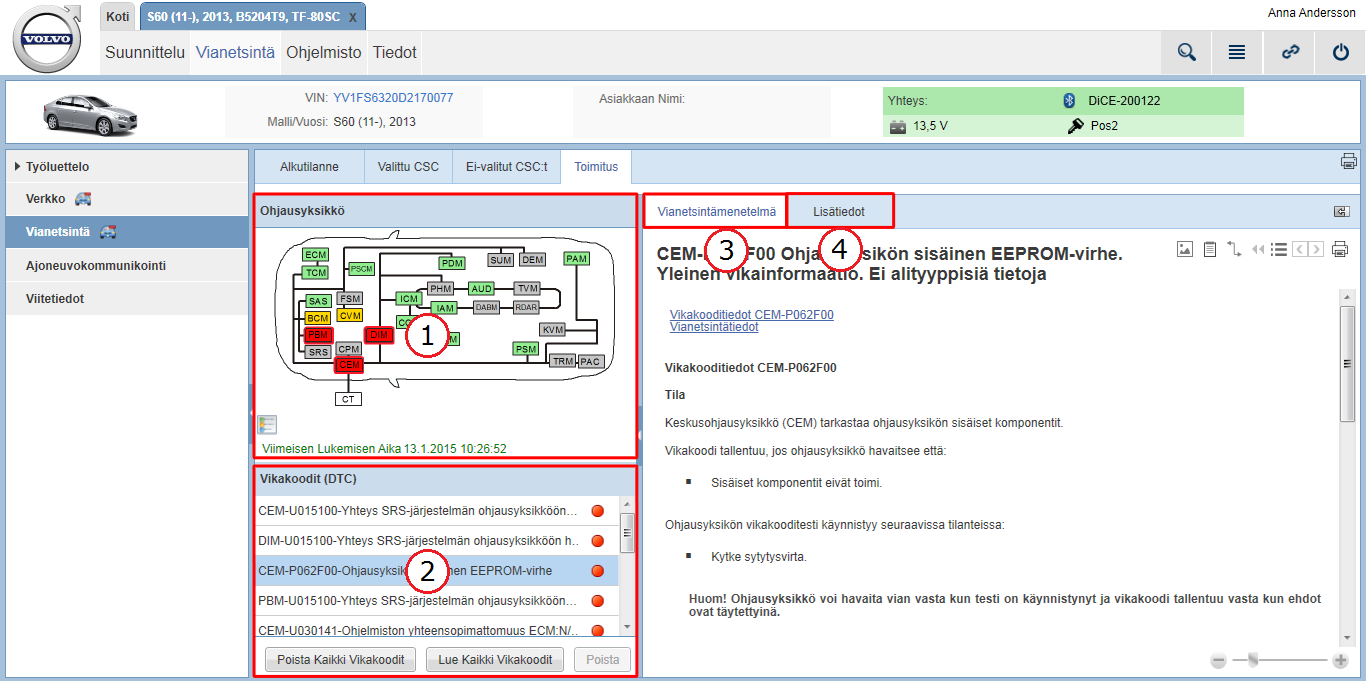Click Lue Kaikki Vikakoodit button
This screenshot has height=681, width=1366.
(495, 659)
